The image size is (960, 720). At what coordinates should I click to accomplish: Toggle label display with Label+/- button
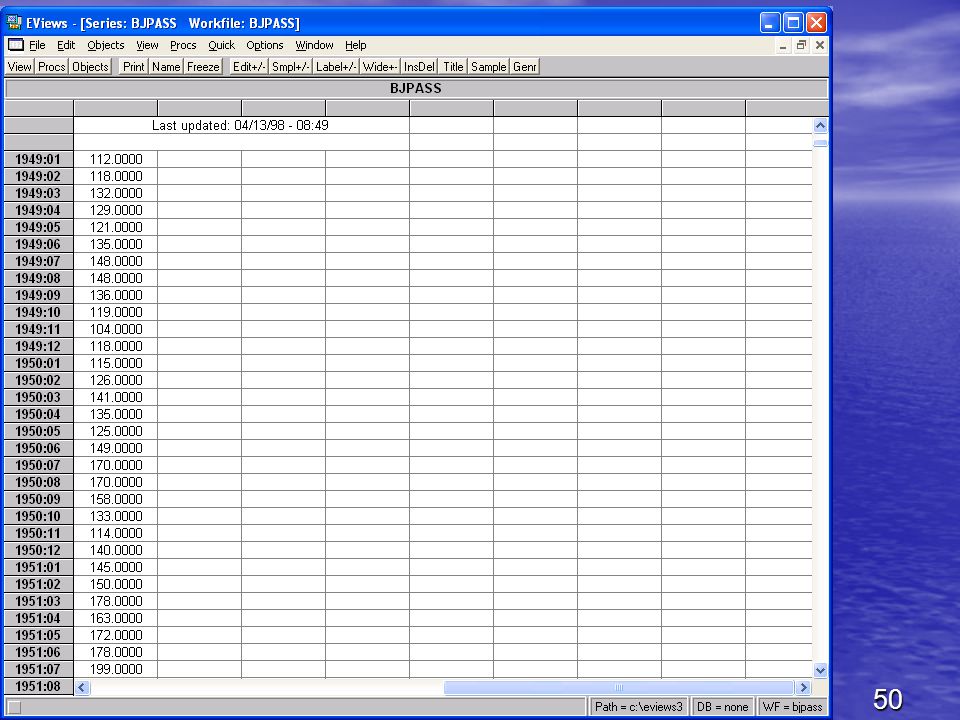(336, 67)
